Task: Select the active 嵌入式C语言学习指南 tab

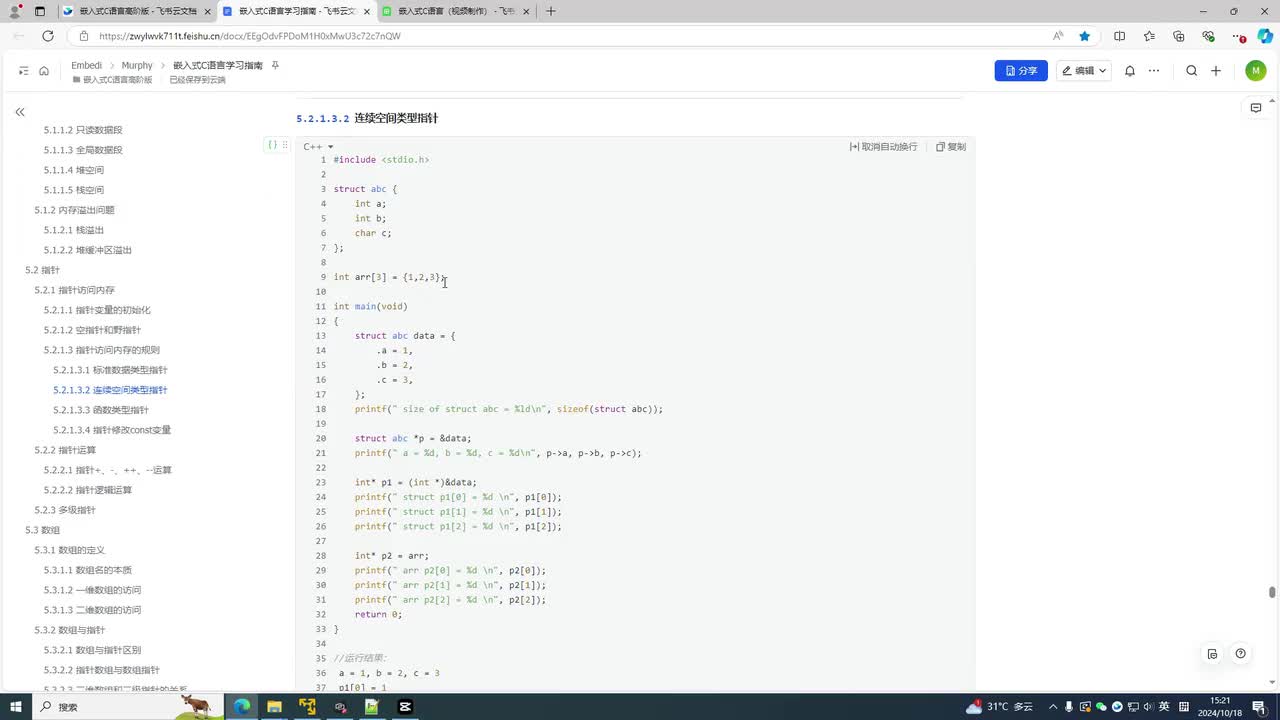Action: 295,11
